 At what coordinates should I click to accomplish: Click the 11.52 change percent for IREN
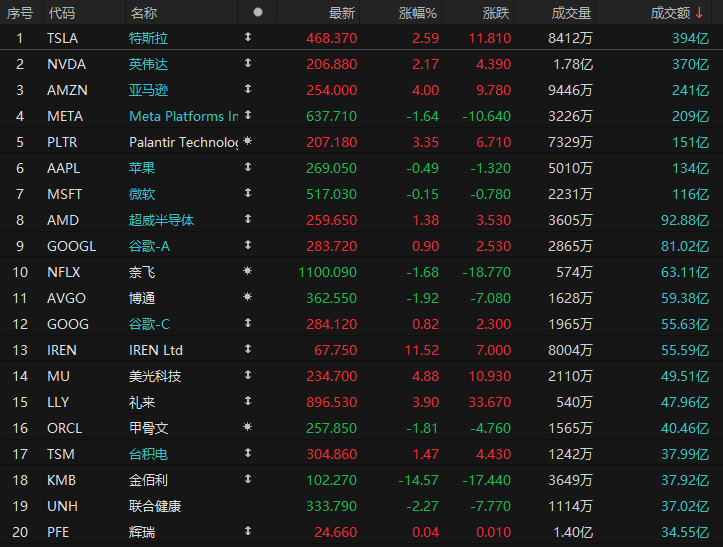click(x=422, y=350)
